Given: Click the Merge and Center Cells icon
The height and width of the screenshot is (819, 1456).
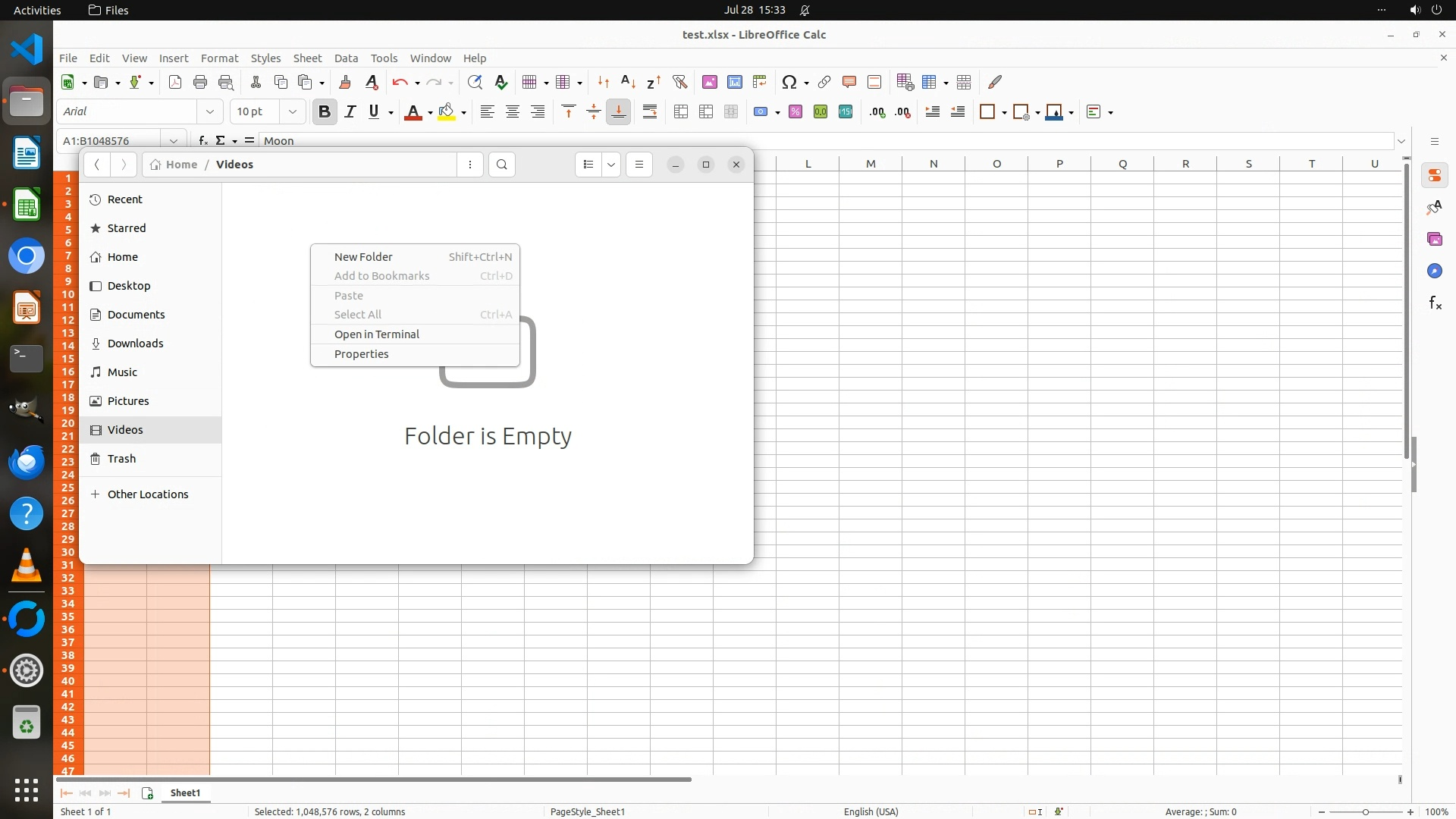Looking at the screenshot, I should click(681, 112).
